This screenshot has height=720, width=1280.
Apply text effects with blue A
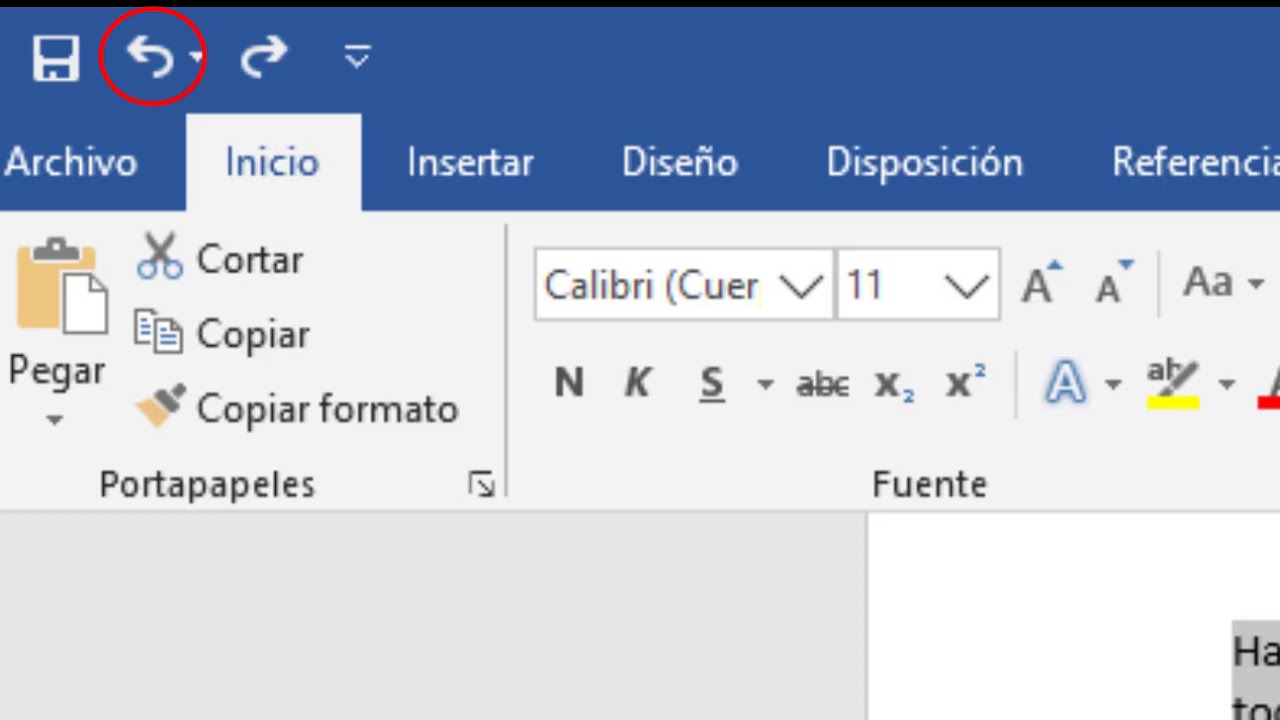[x=1065, y=383]
